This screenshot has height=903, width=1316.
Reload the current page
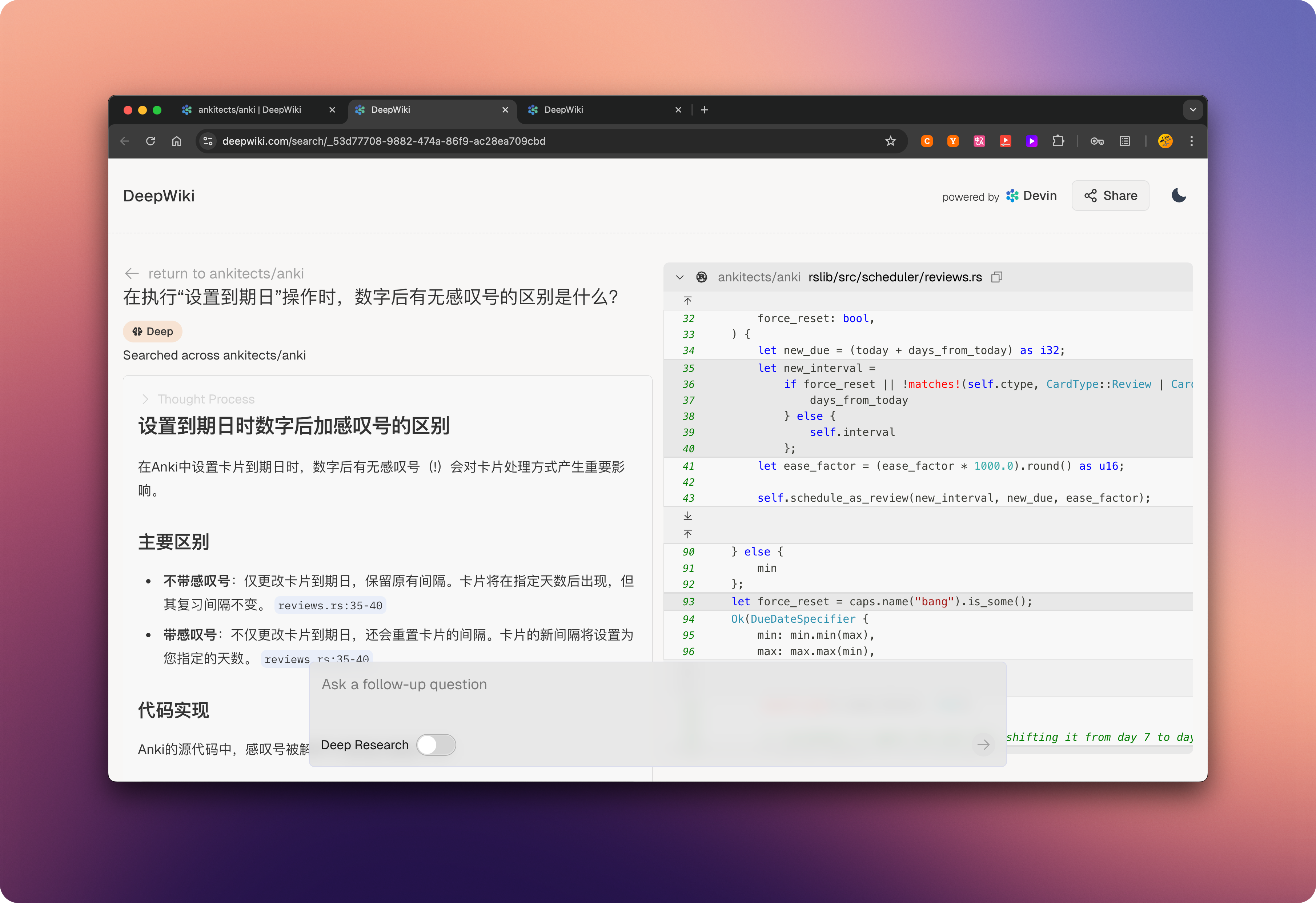pos(151,141)
